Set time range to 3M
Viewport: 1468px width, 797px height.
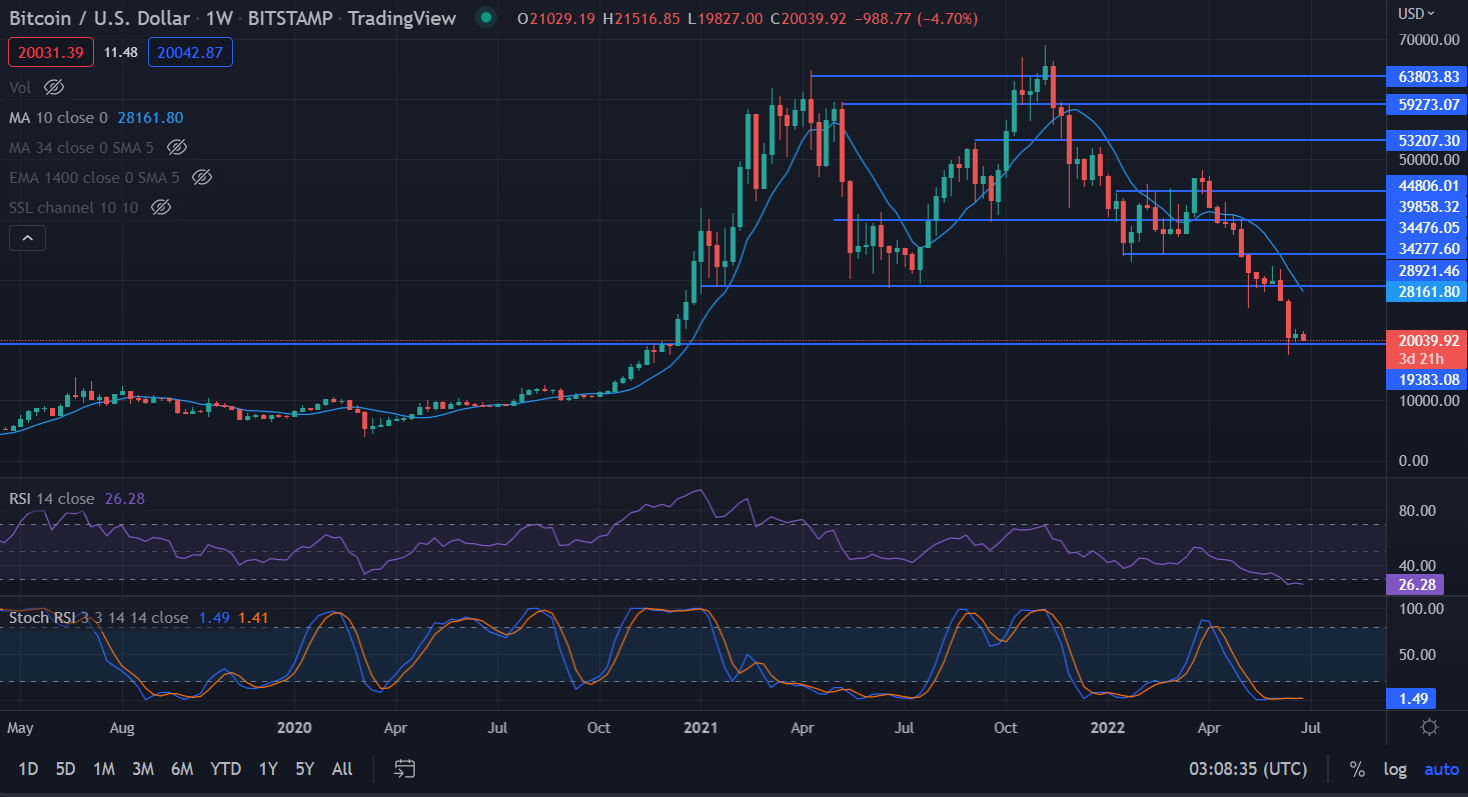pos(143,769)
